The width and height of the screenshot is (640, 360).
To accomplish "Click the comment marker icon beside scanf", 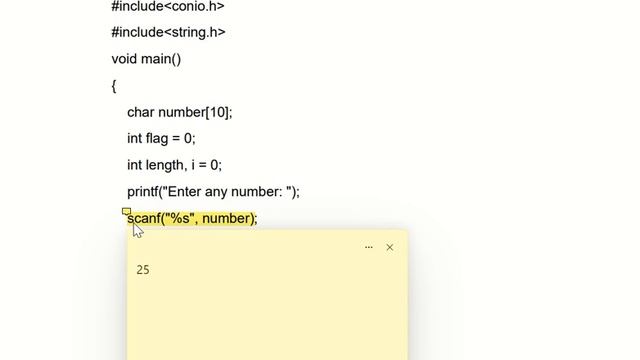I will [126, 211].
